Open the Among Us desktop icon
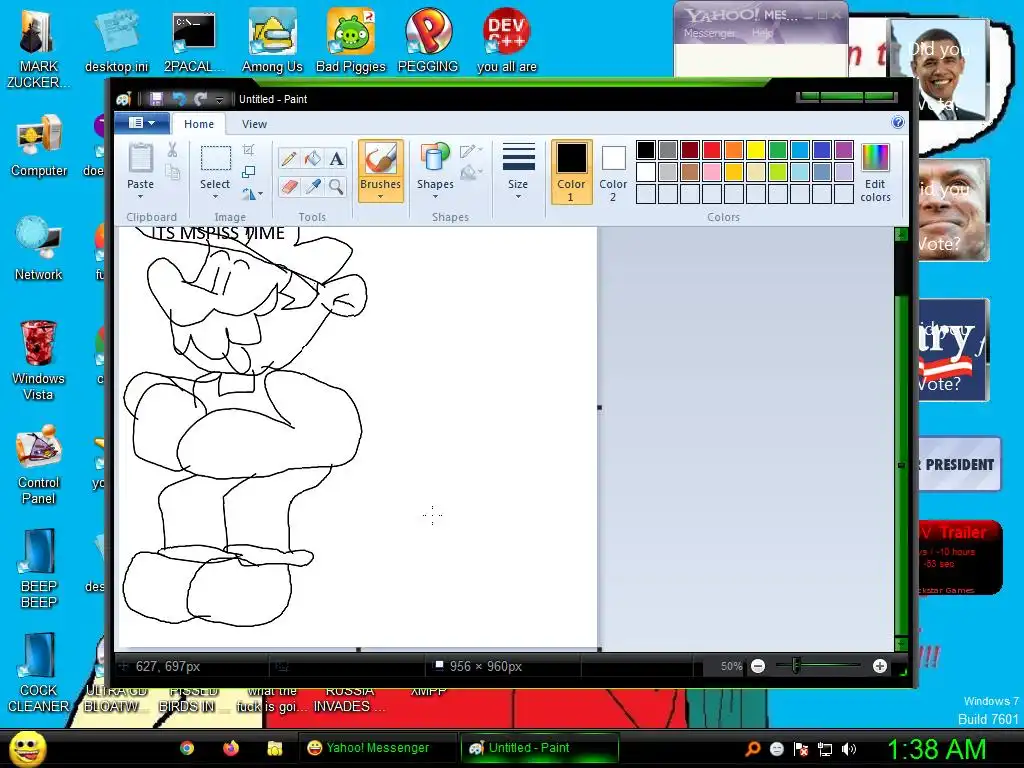 (272, 40)
